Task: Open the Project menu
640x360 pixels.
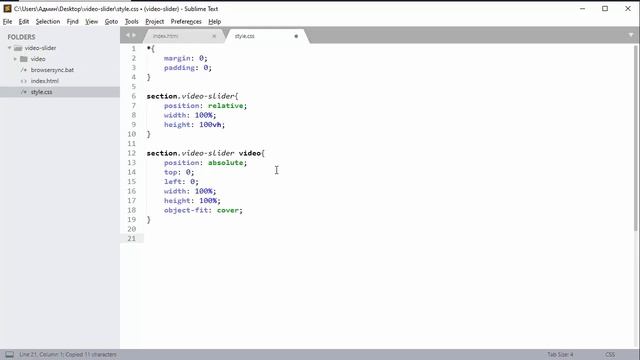Action: pos(154,22)
